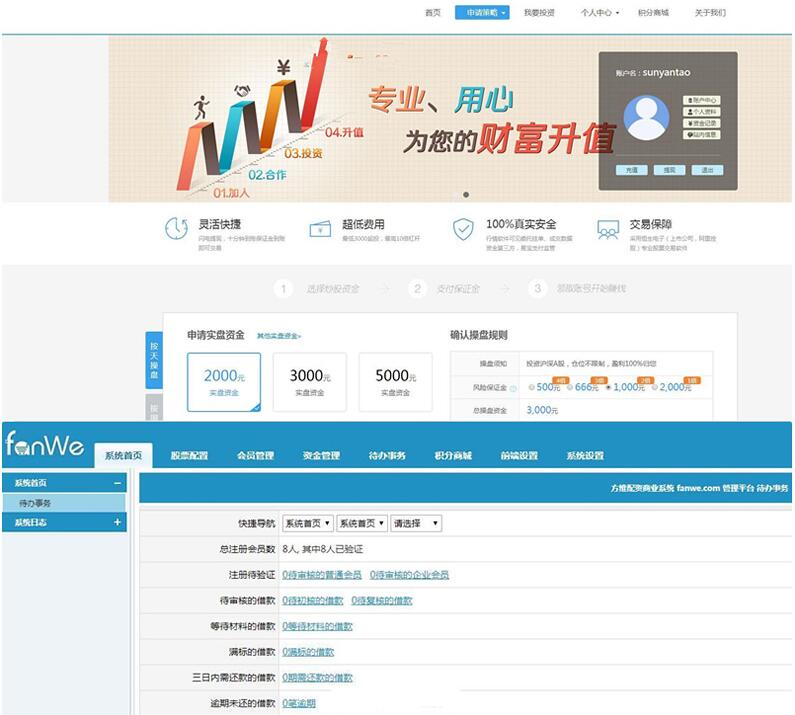Switch to the 股票配置 admin tab

click(189, 456)
